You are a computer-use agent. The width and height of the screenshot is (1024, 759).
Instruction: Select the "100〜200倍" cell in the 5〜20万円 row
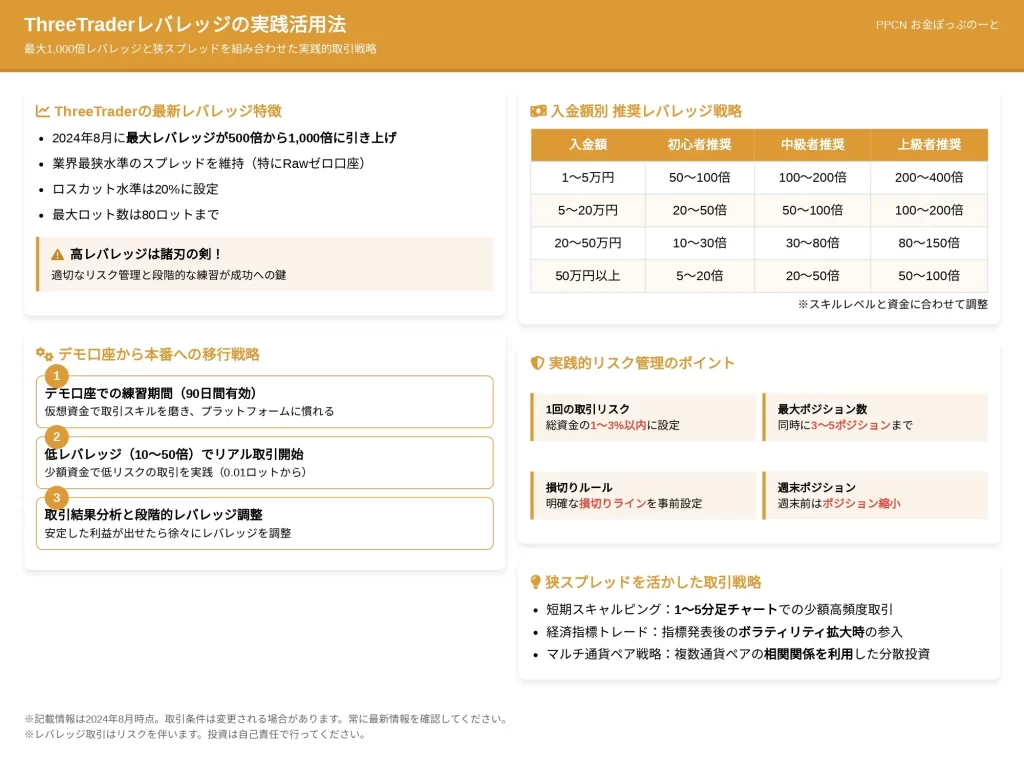[x=929, y=210]
